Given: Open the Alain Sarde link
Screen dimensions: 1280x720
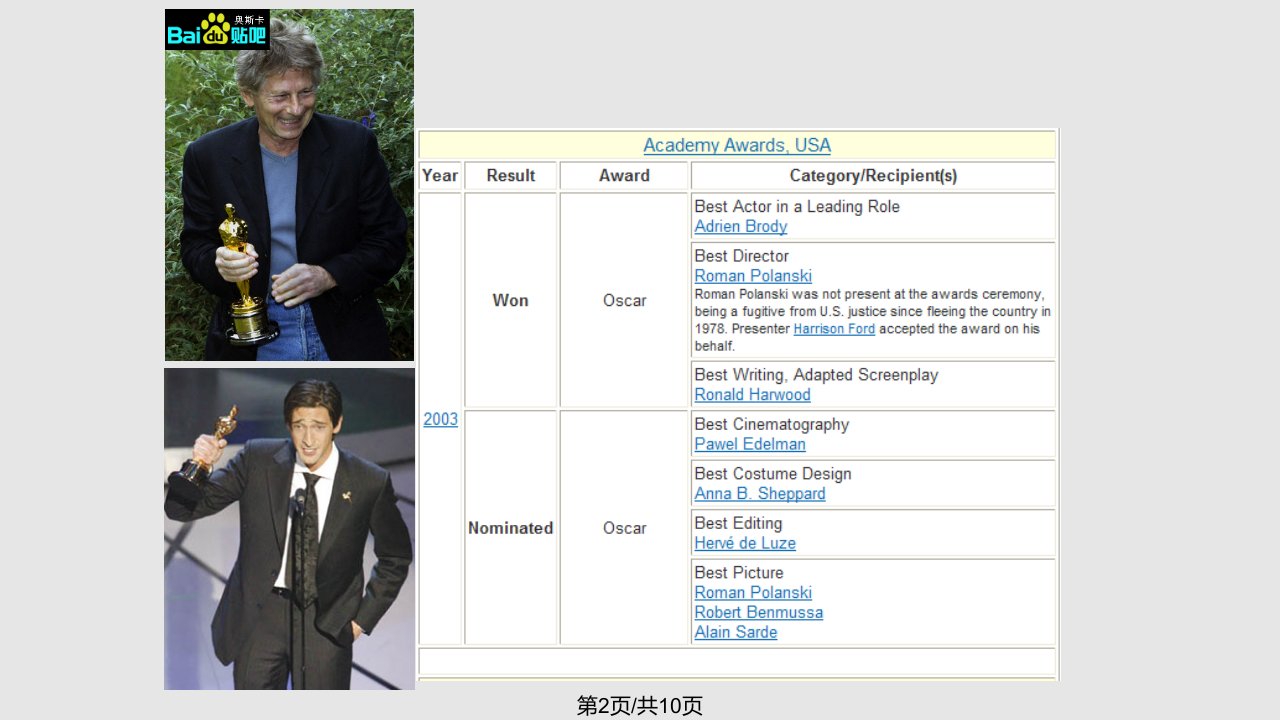Looking at the screenshot, I should point(736,632).
